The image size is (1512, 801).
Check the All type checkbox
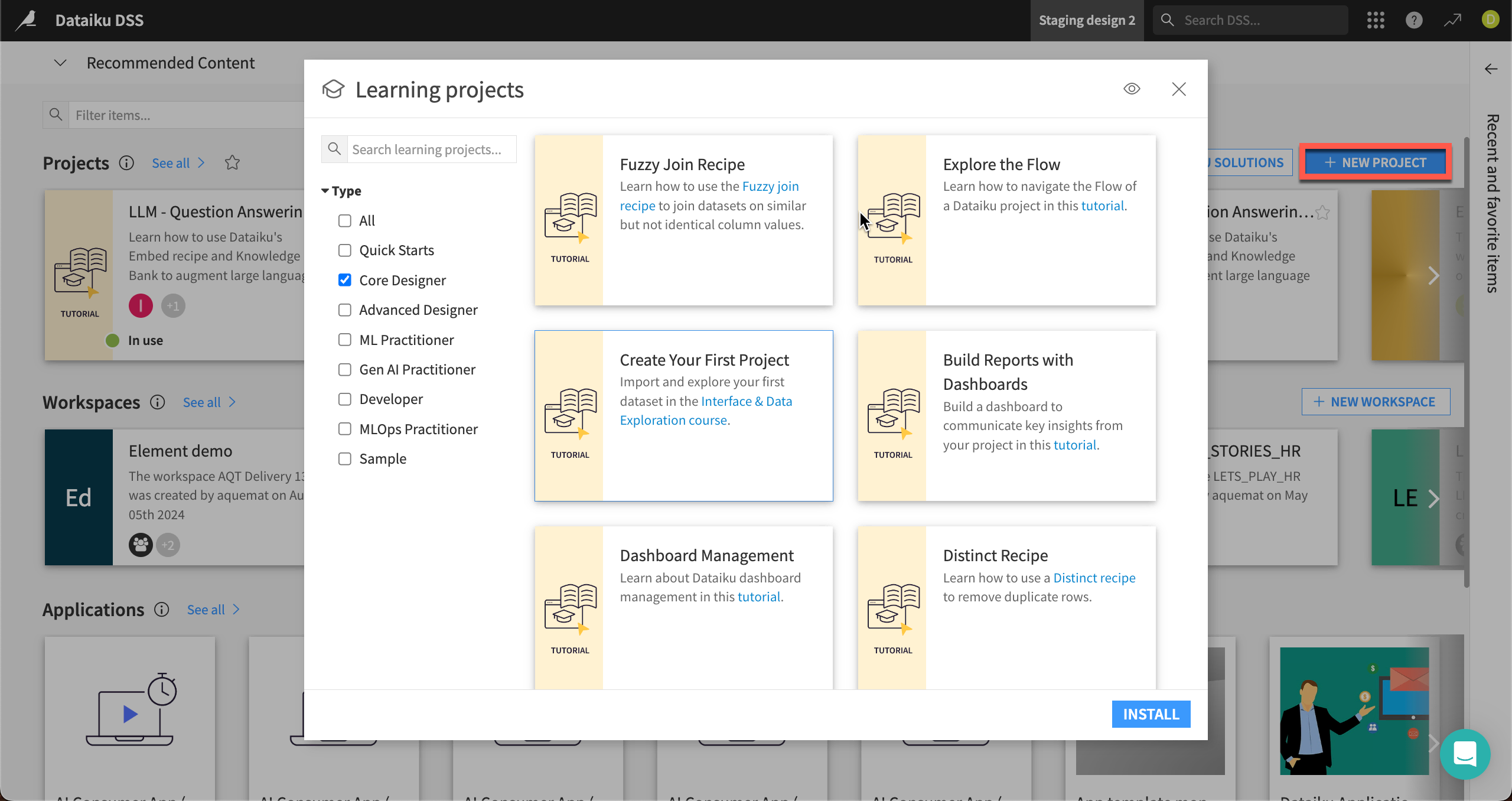point(345,221)
